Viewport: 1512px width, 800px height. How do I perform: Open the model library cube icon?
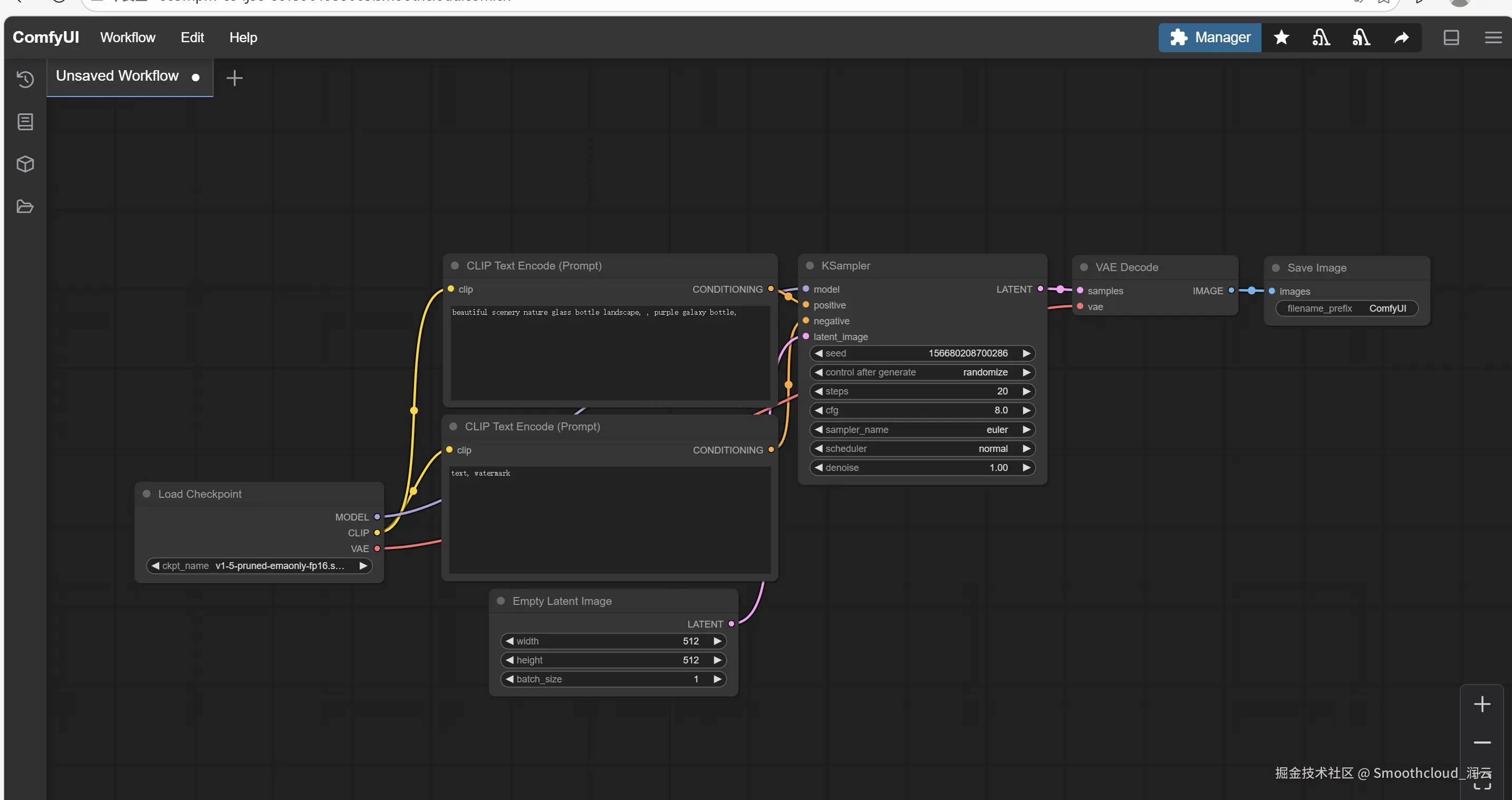pos(25,164)
